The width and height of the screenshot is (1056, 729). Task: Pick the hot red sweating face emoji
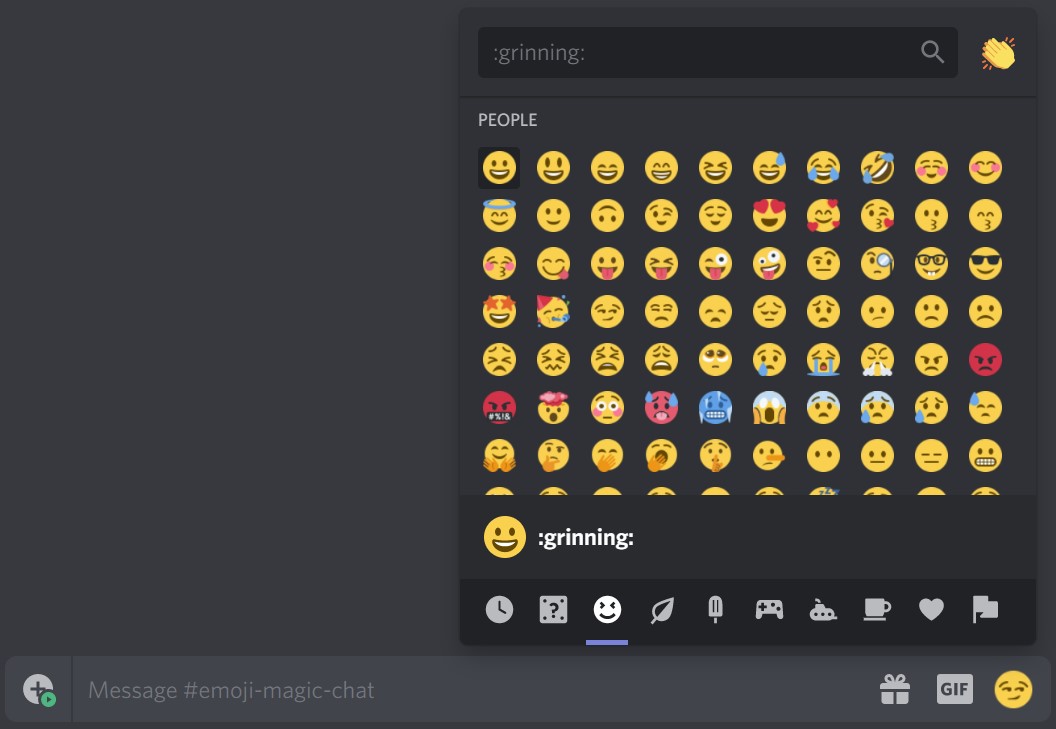point(661,408)
